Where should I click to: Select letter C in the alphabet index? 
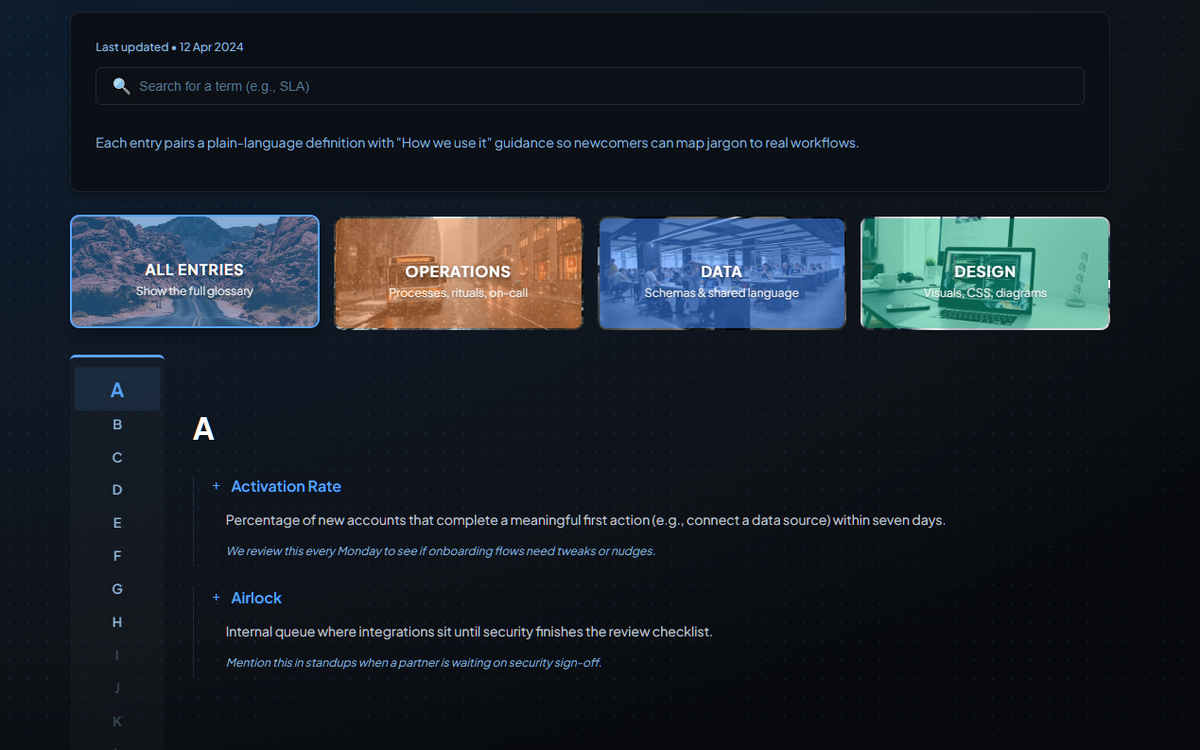tap(117, 457)
